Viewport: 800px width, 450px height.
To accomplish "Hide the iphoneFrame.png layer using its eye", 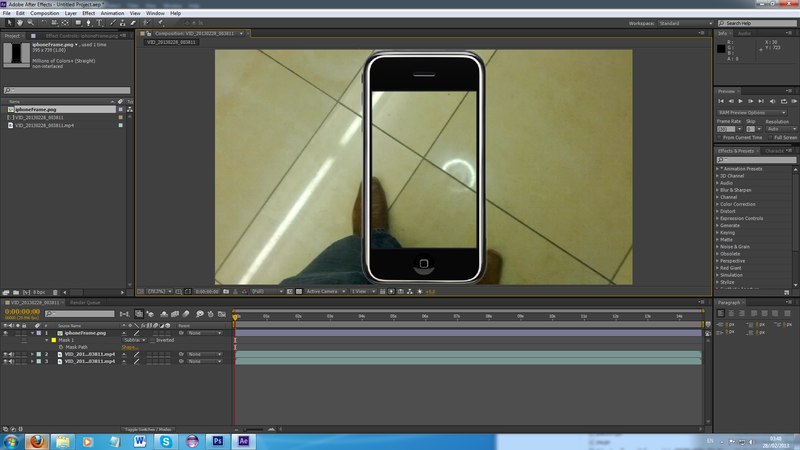I will click(6, 333).
